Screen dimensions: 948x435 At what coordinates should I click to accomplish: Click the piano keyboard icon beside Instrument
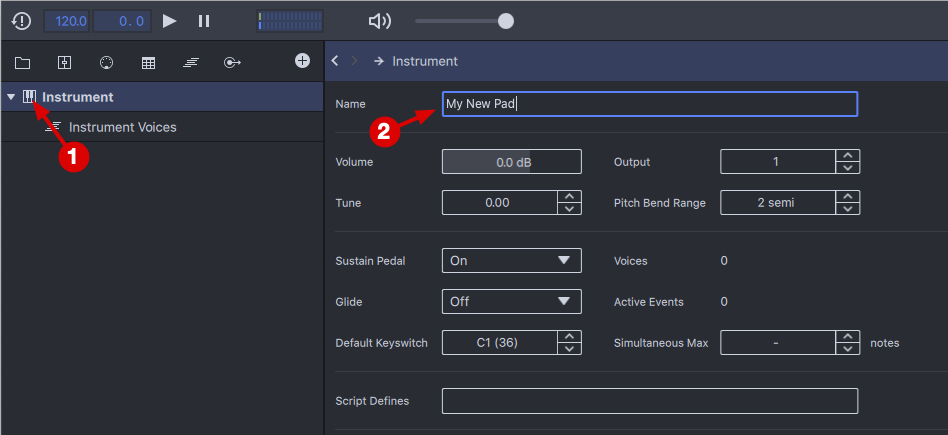click(x=29, y=96)
